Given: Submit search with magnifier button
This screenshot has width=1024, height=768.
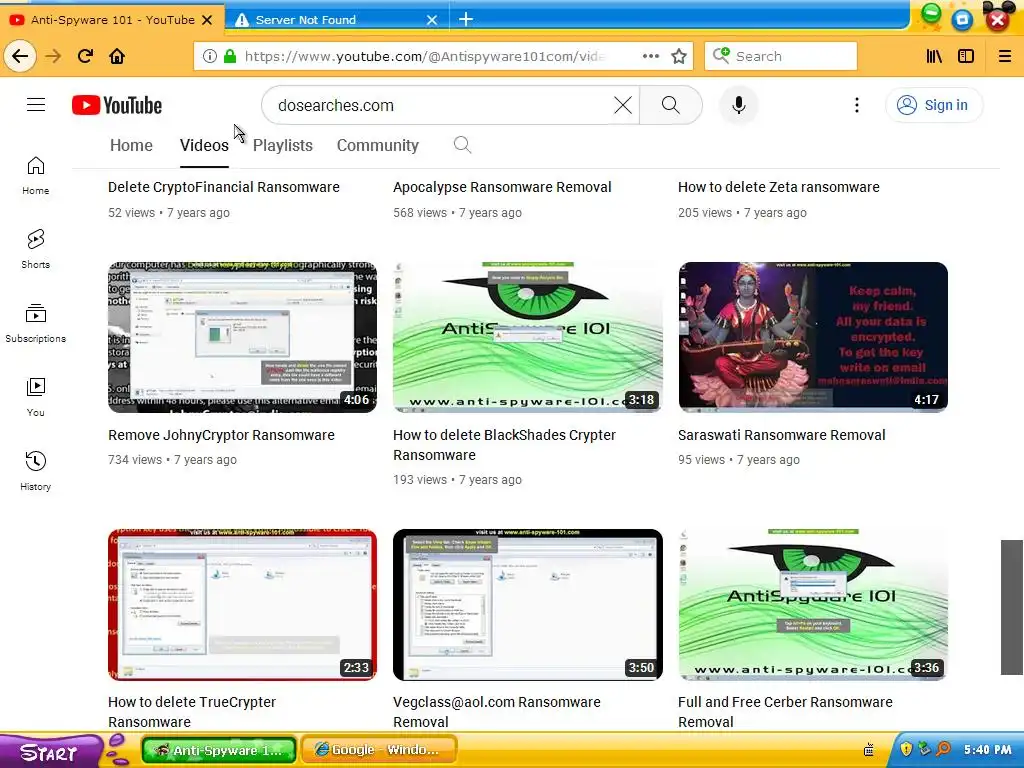Looking at the screenshot, I should coord(671,104).
